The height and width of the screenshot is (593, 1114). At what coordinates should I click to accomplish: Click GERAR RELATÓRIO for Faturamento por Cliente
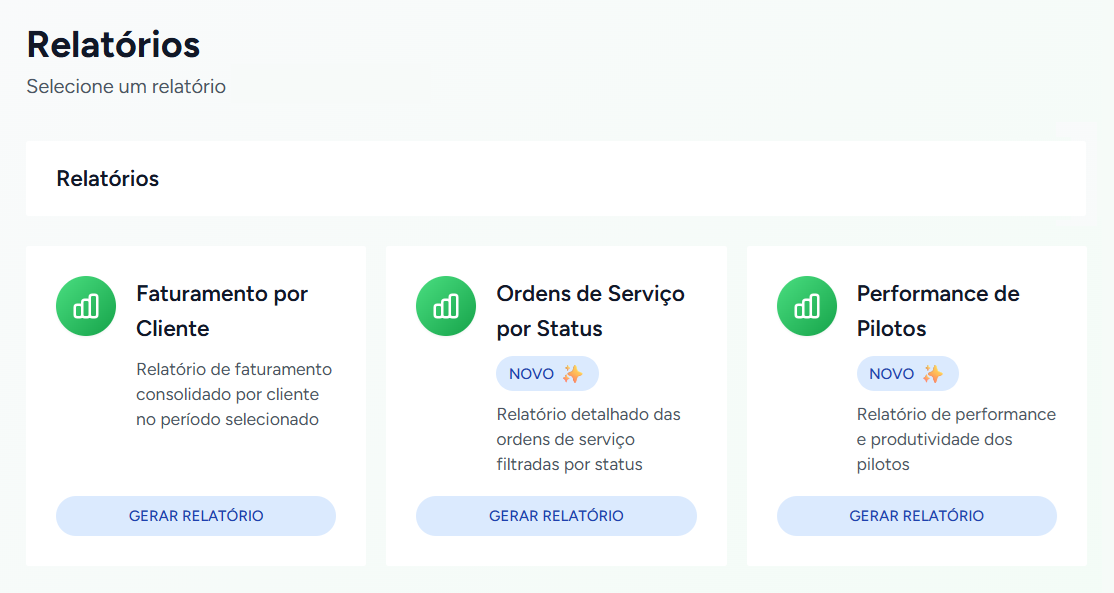coord(195,515)
